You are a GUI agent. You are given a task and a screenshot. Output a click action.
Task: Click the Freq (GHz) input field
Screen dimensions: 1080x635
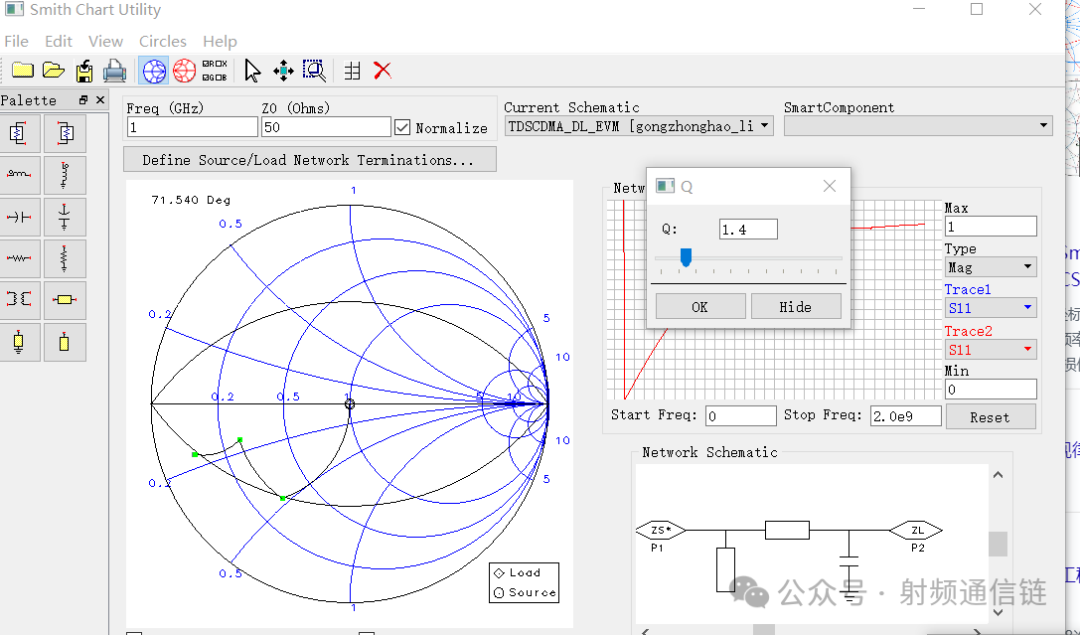tap(192, 127)
